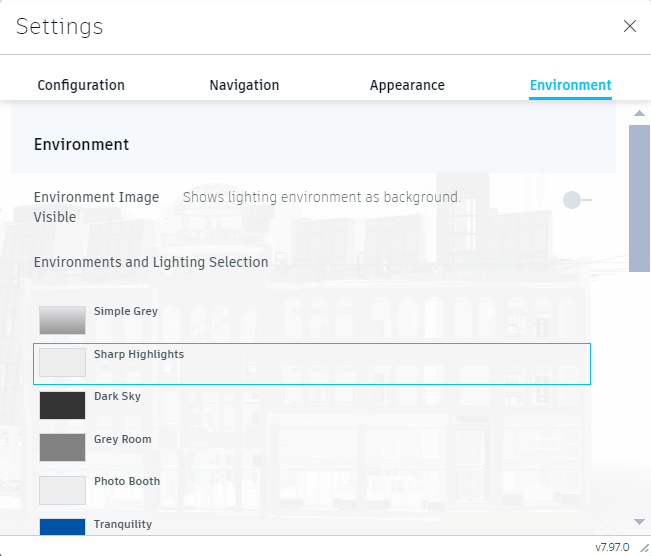Screen dimensions: 651x556
Task: Choose the Grey Room thumbnail swatch
Action: pyautogui.click(x=62, y=447)
